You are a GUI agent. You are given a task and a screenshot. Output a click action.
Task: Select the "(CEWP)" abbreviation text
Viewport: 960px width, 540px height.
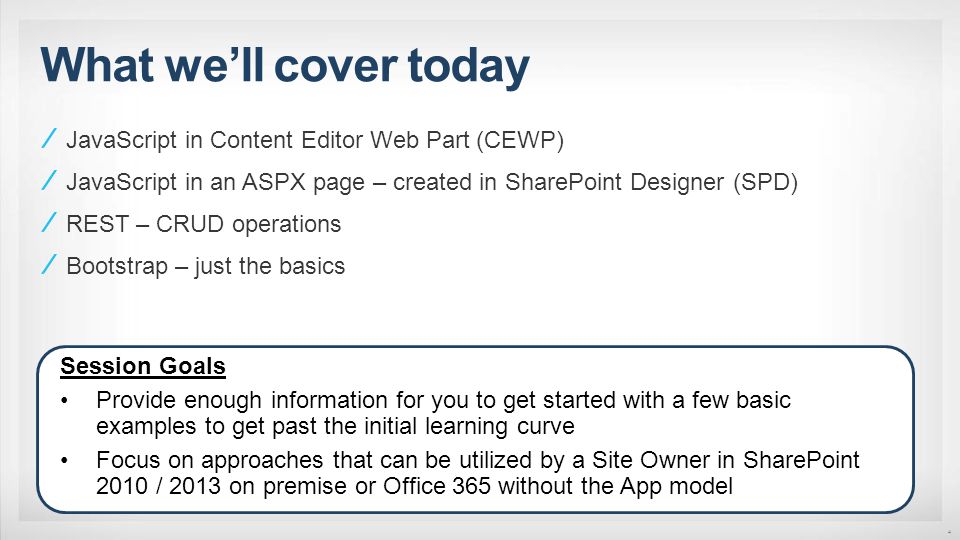point(520,140)
